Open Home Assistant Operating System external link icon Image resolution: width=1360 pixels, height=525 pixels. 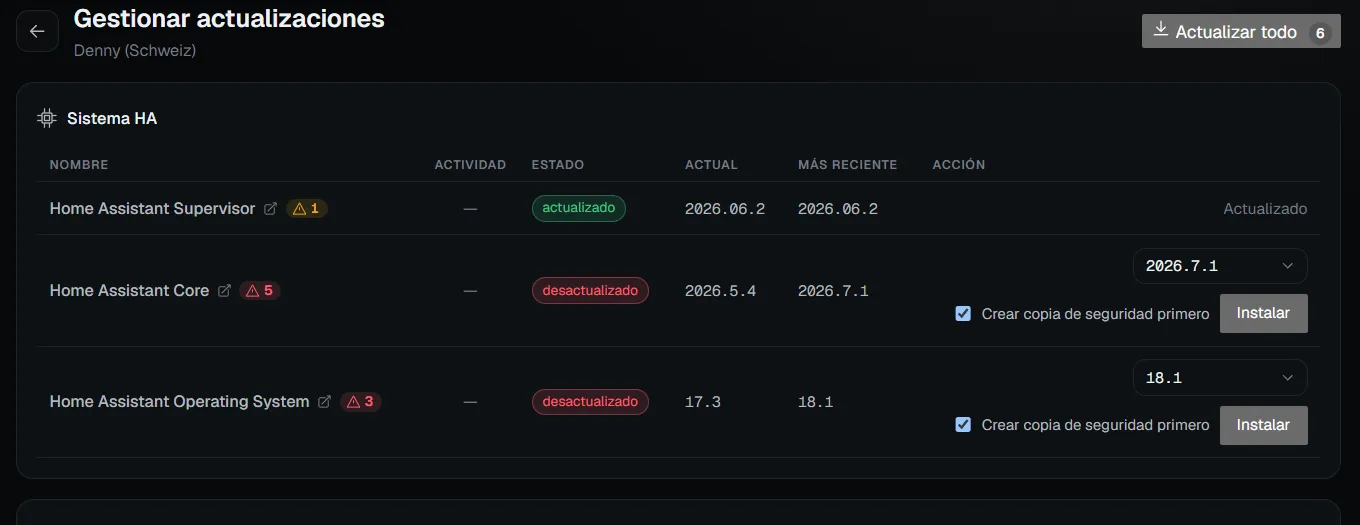point(324,402)
